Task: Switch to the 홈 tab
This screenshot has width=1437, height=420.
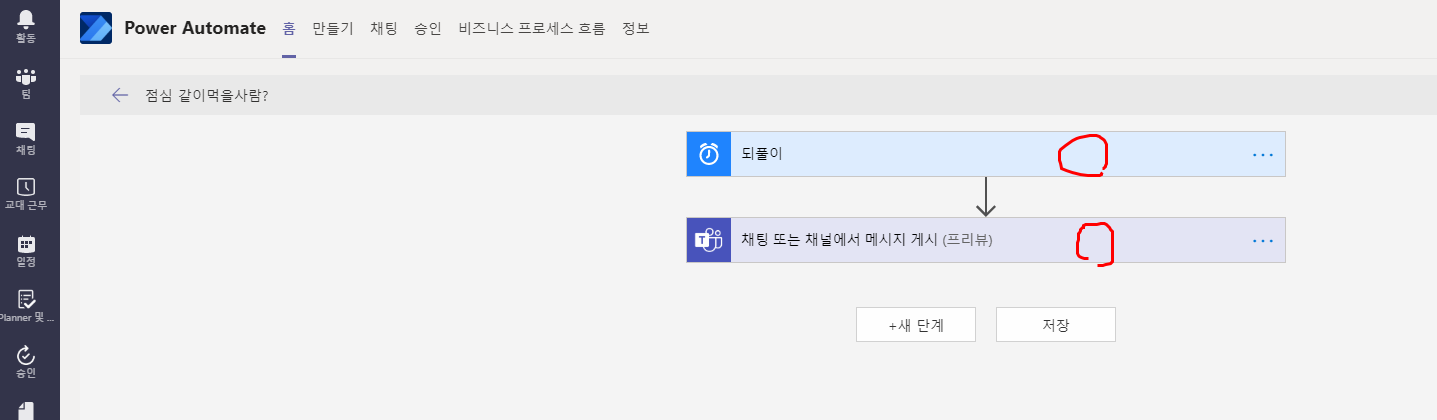Action: coord(289,28)
